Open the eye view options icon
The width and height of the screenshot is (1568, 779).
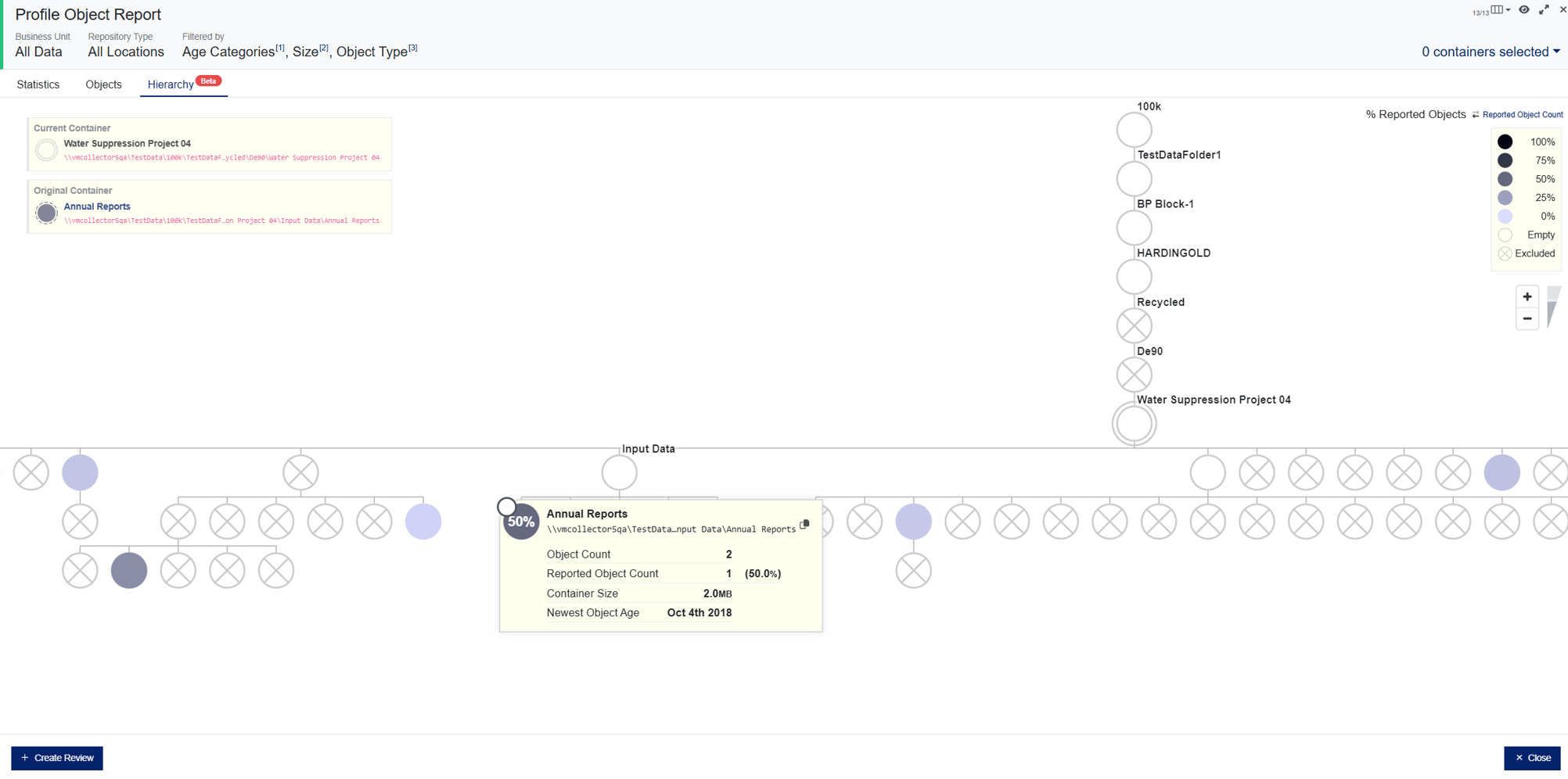pyautogui.click(x=1524, y=9)
